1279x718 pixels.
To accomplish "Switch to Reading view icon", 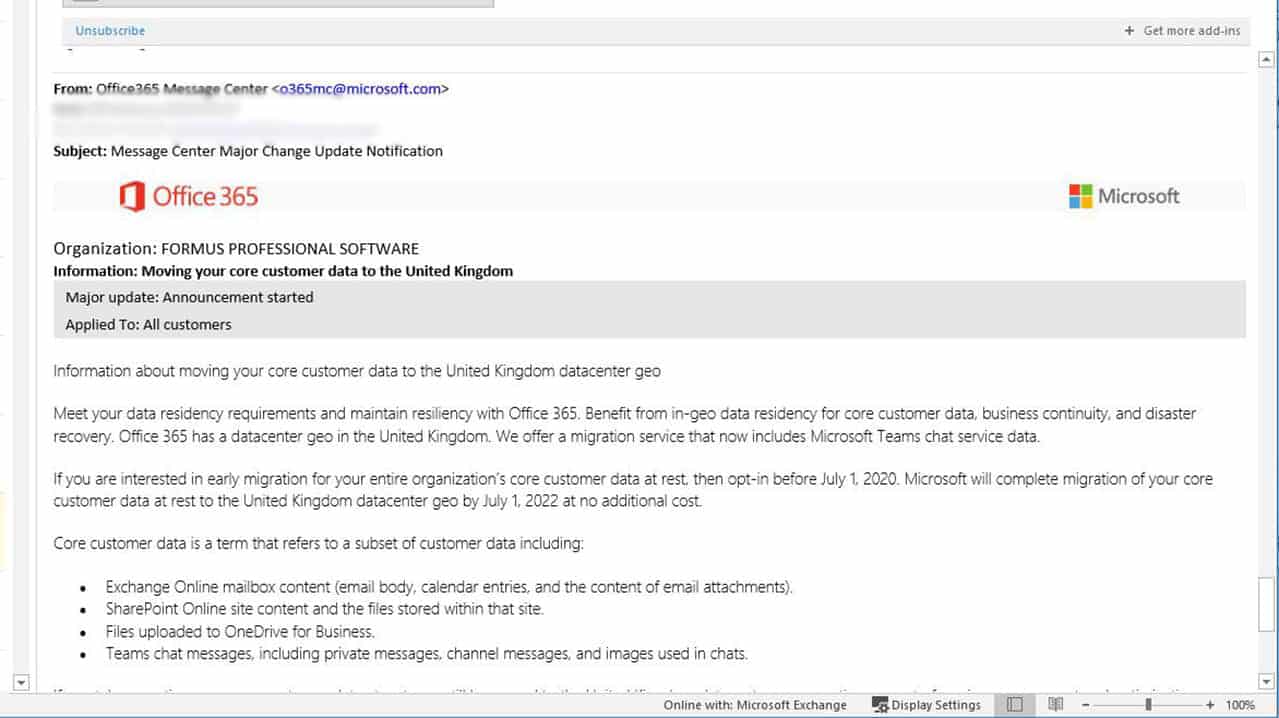I will tap(1055, 705).
